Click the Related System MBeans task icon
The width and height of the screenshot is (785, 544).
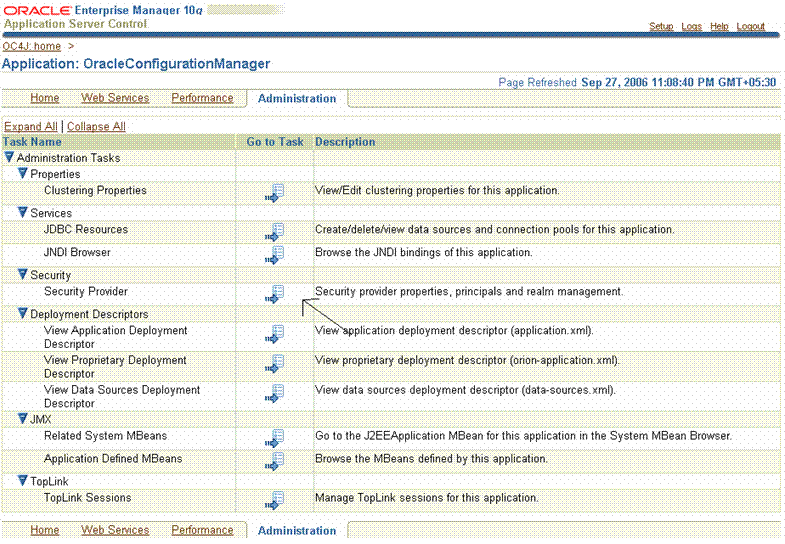click(x=274, y=438)
